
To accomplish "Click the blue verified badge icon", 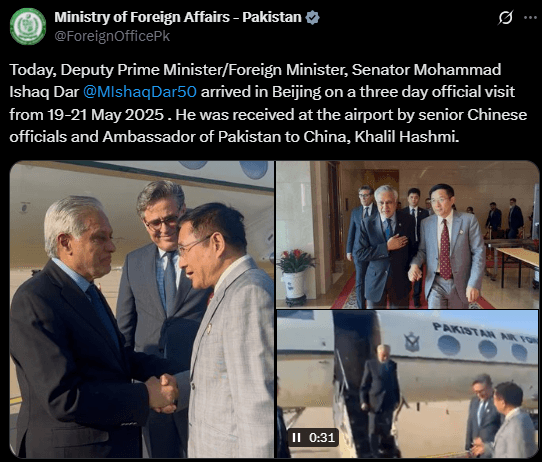I will pos(313,18).
